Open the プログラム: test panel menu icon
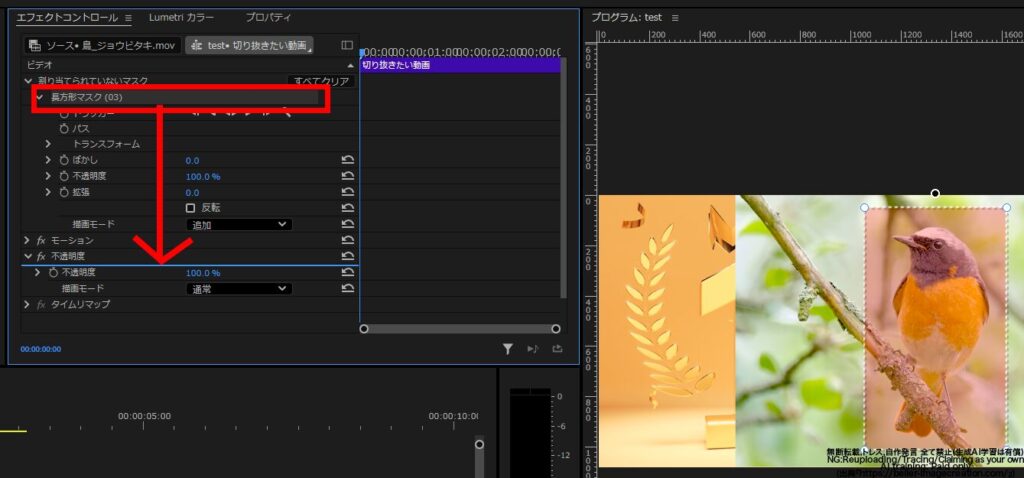 point(675,18)
